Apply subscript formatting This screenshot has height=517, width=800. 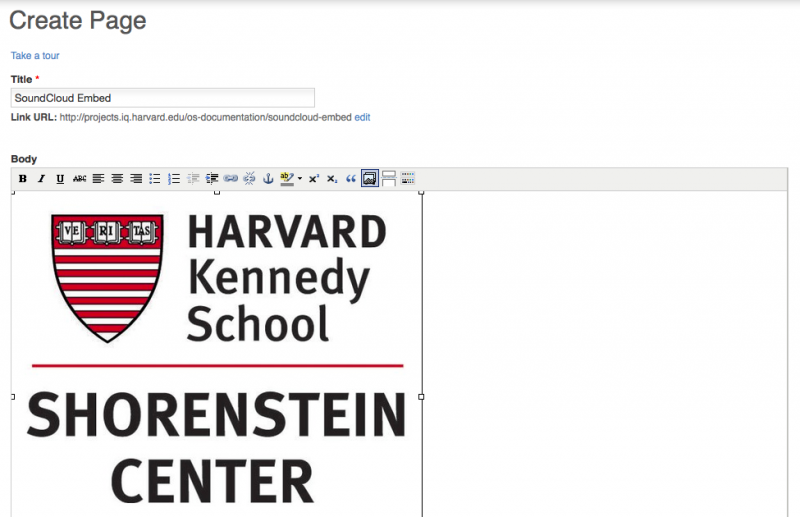click(x=332, y=179)
